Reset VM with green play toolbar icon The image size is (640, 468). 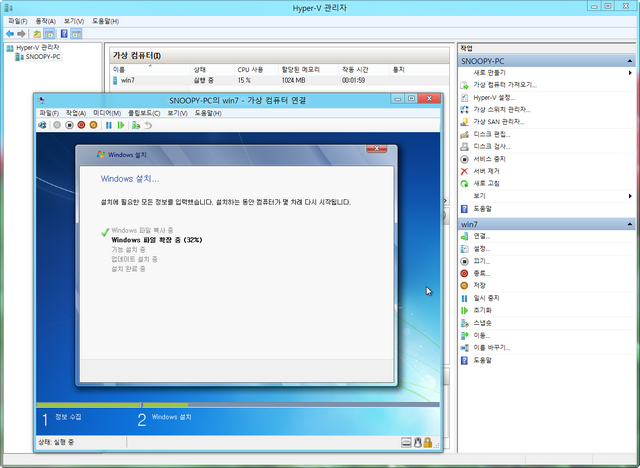121,125
